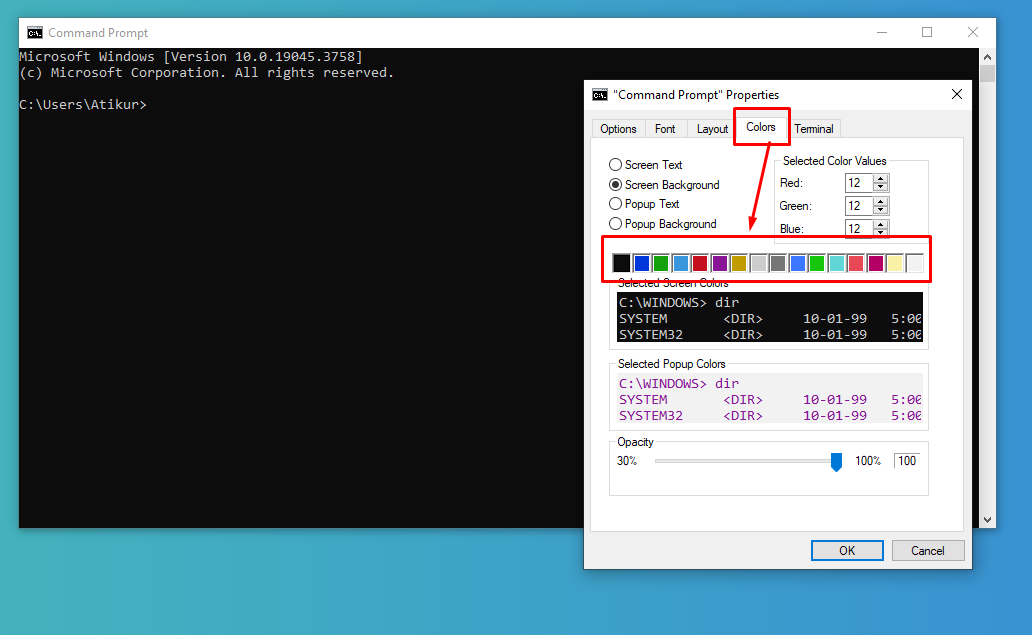Viewport: 1032px width, 635px height.
Task: Click the Command Prompt title bar icon
Action: pyautogui.click(x=35, y=32)
